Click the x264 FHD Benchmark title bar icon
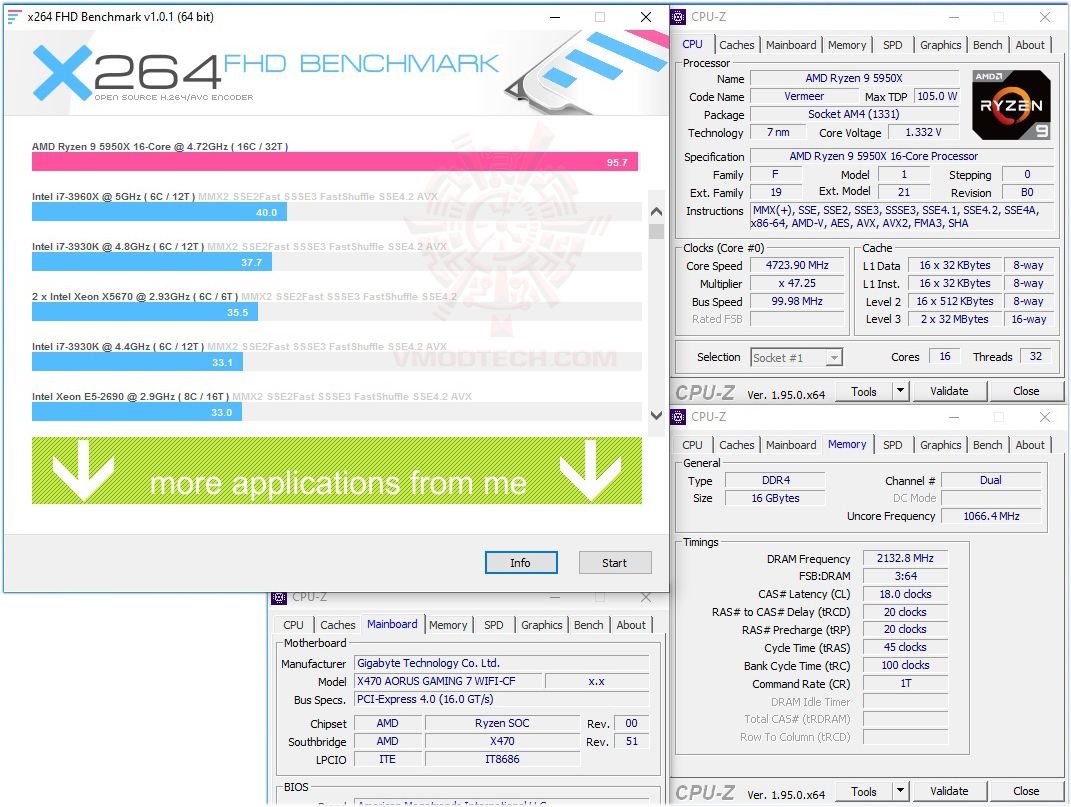Screen dimensions: 1071x807 point(14,16)
